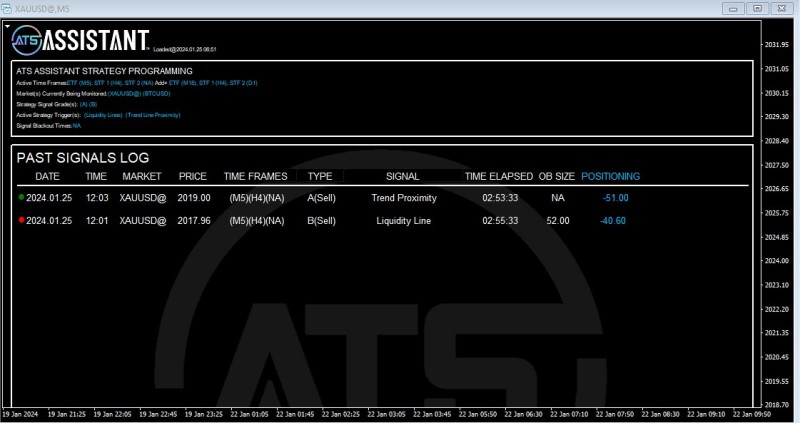Click the 2024.00 price scale label
800x423 pixels.
[777, 261]
